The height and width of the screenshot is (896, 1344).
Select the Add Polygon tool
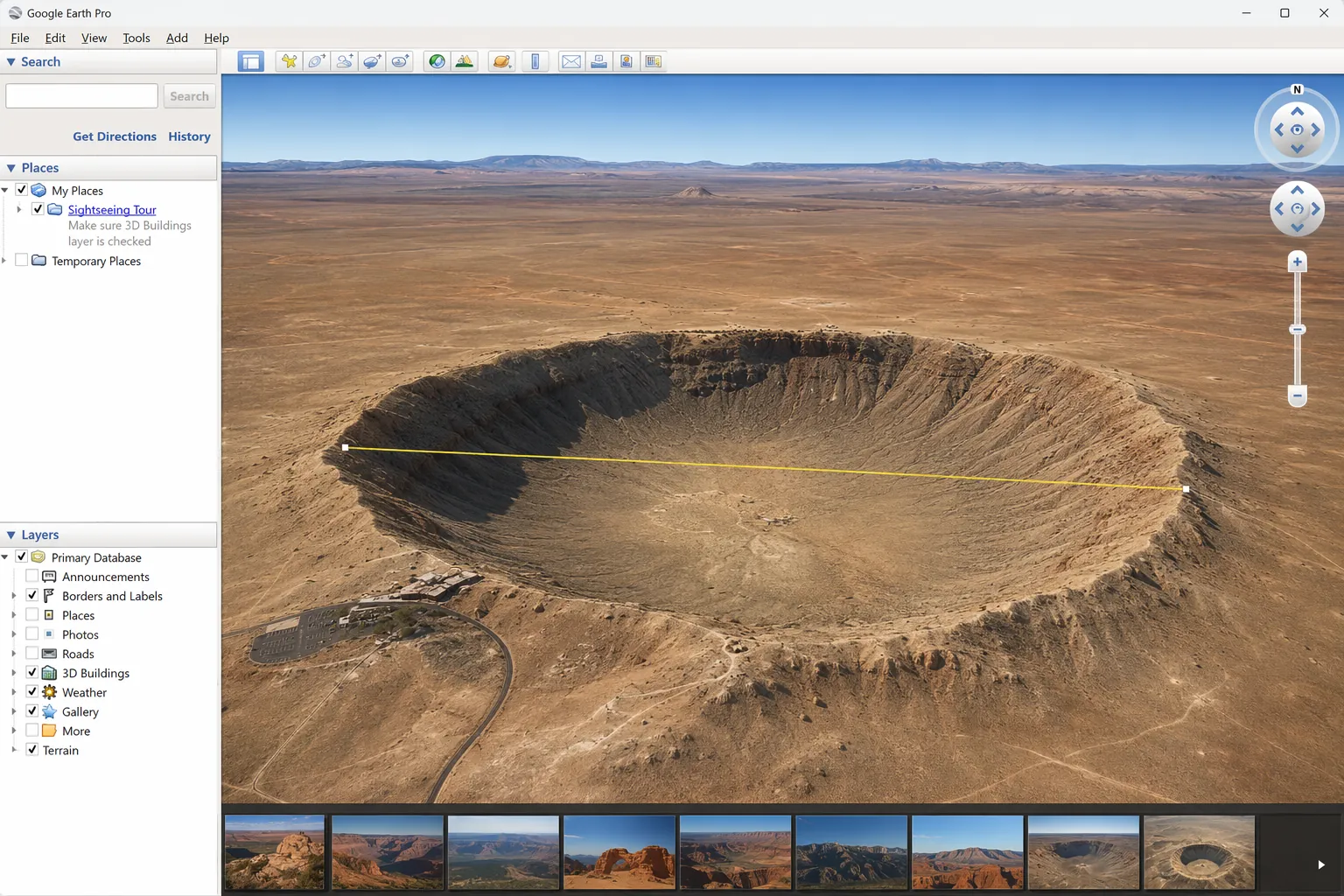point(317,61)
